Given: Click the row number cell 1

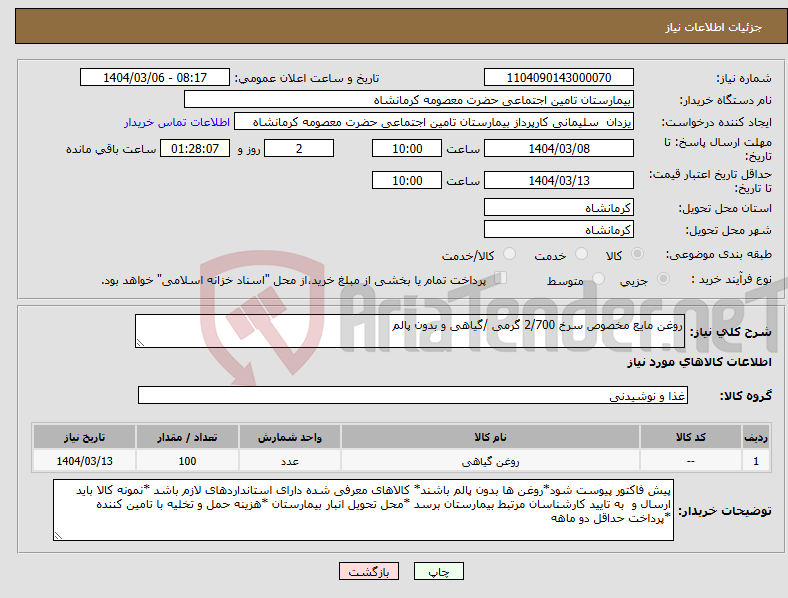Looking at the screenshot, I should tap(756, 461).
